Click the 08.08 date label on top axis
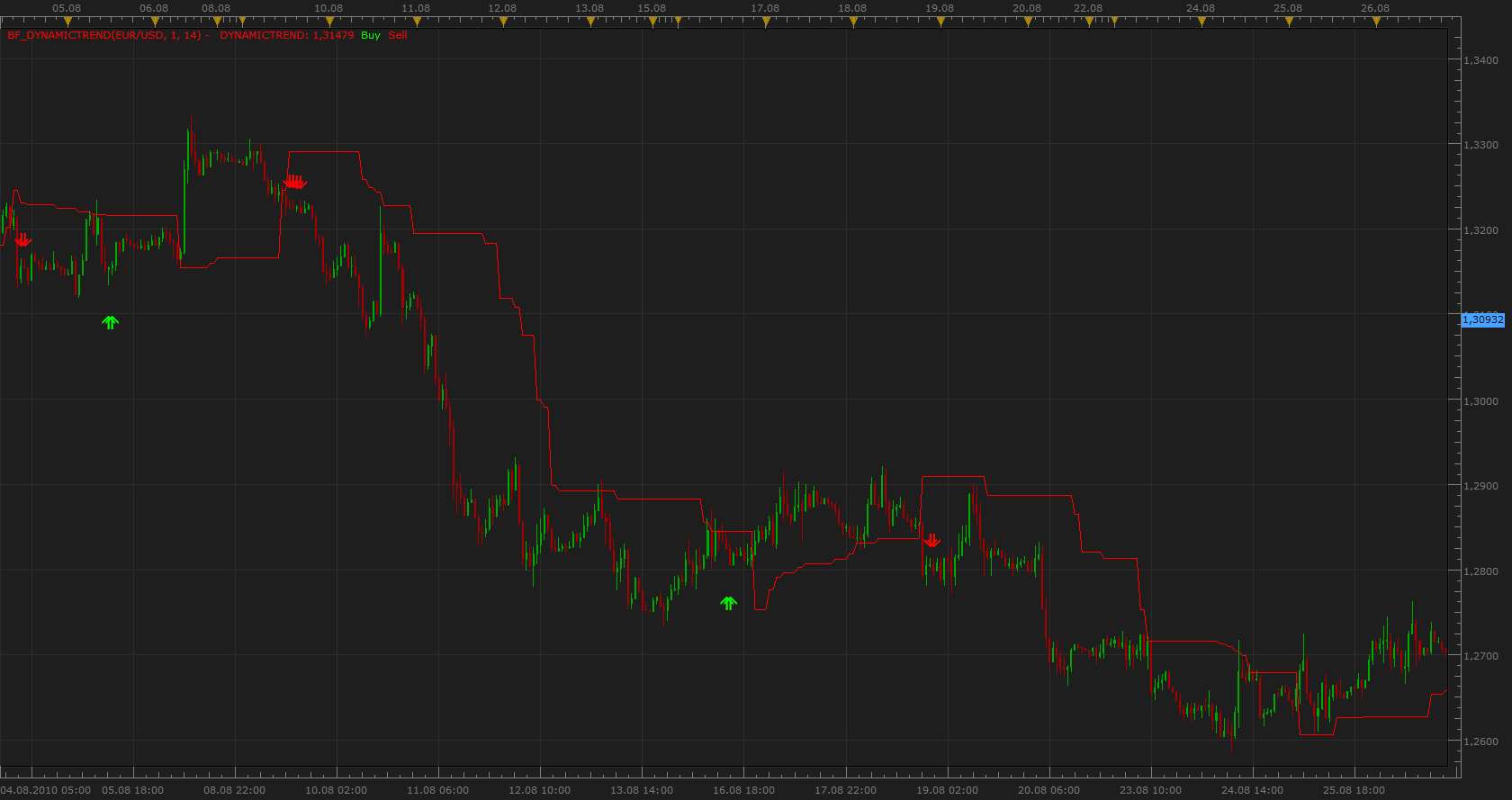The height and width of the screenshot is (800, 1512). [216, 8]
